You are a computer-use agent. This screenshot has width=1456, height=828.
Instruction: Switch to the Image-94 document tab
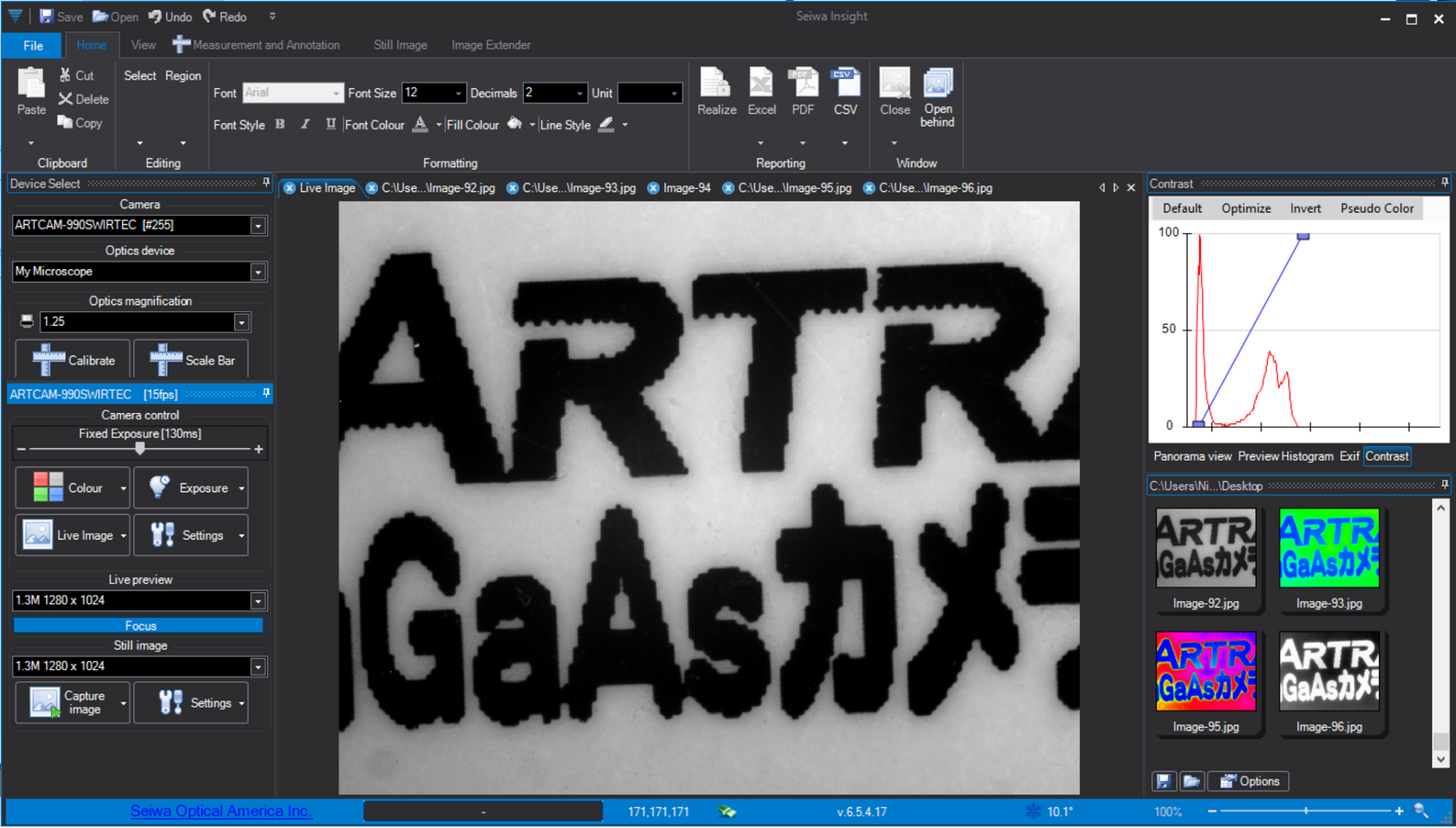pos(686,187)
